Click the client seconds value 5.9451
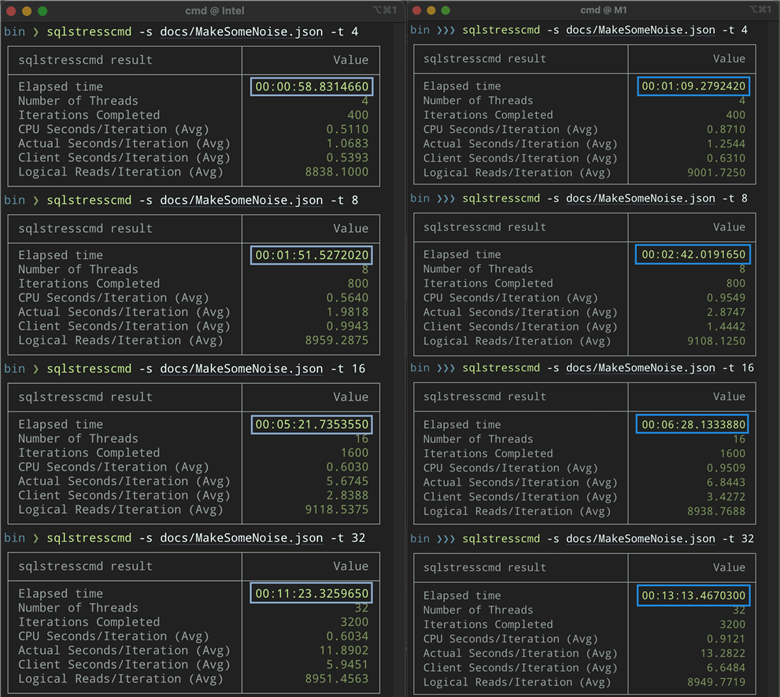780x697 pixels. 347,664
